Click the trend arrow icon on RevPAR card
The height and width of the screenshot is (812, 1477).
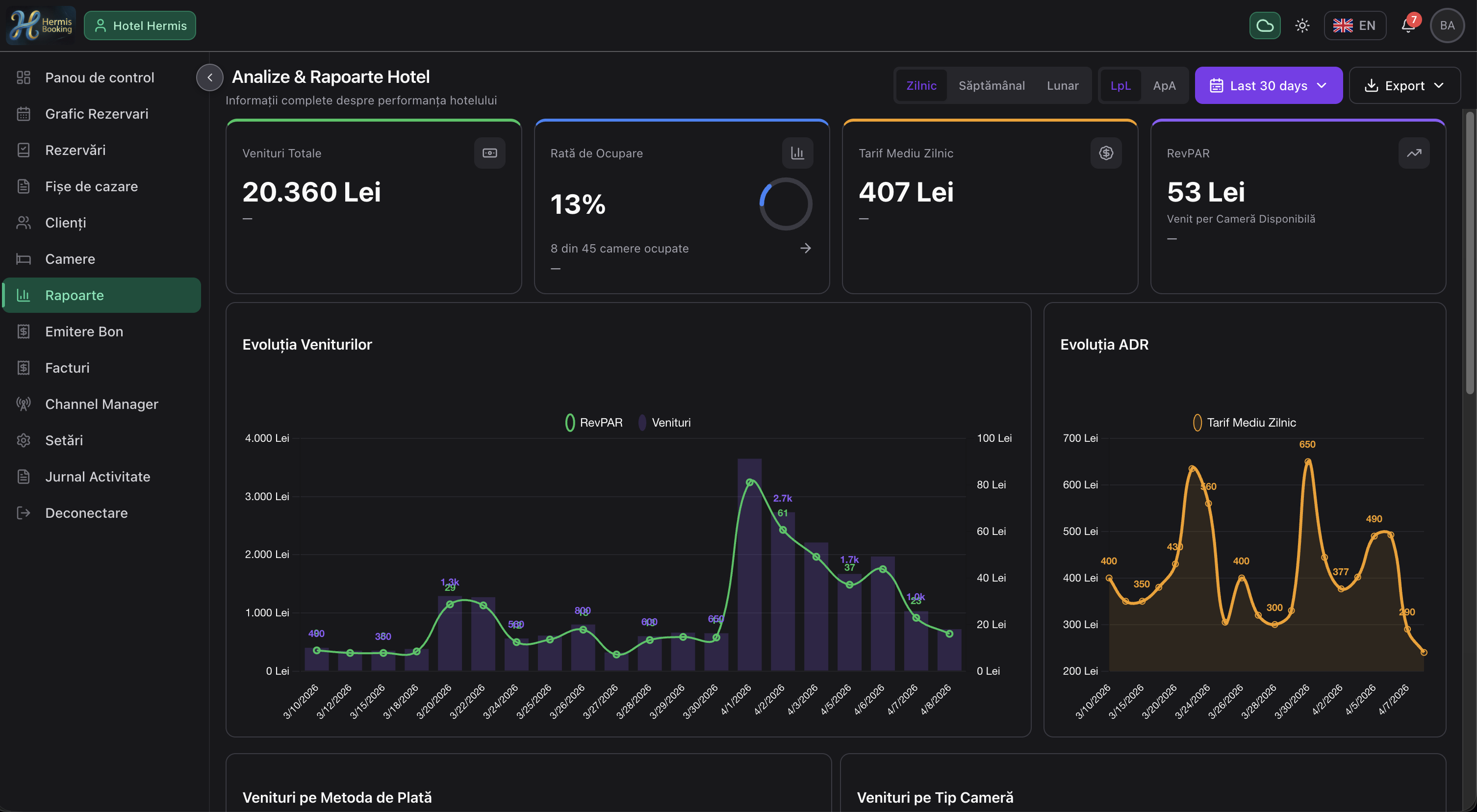[1413, 153]
